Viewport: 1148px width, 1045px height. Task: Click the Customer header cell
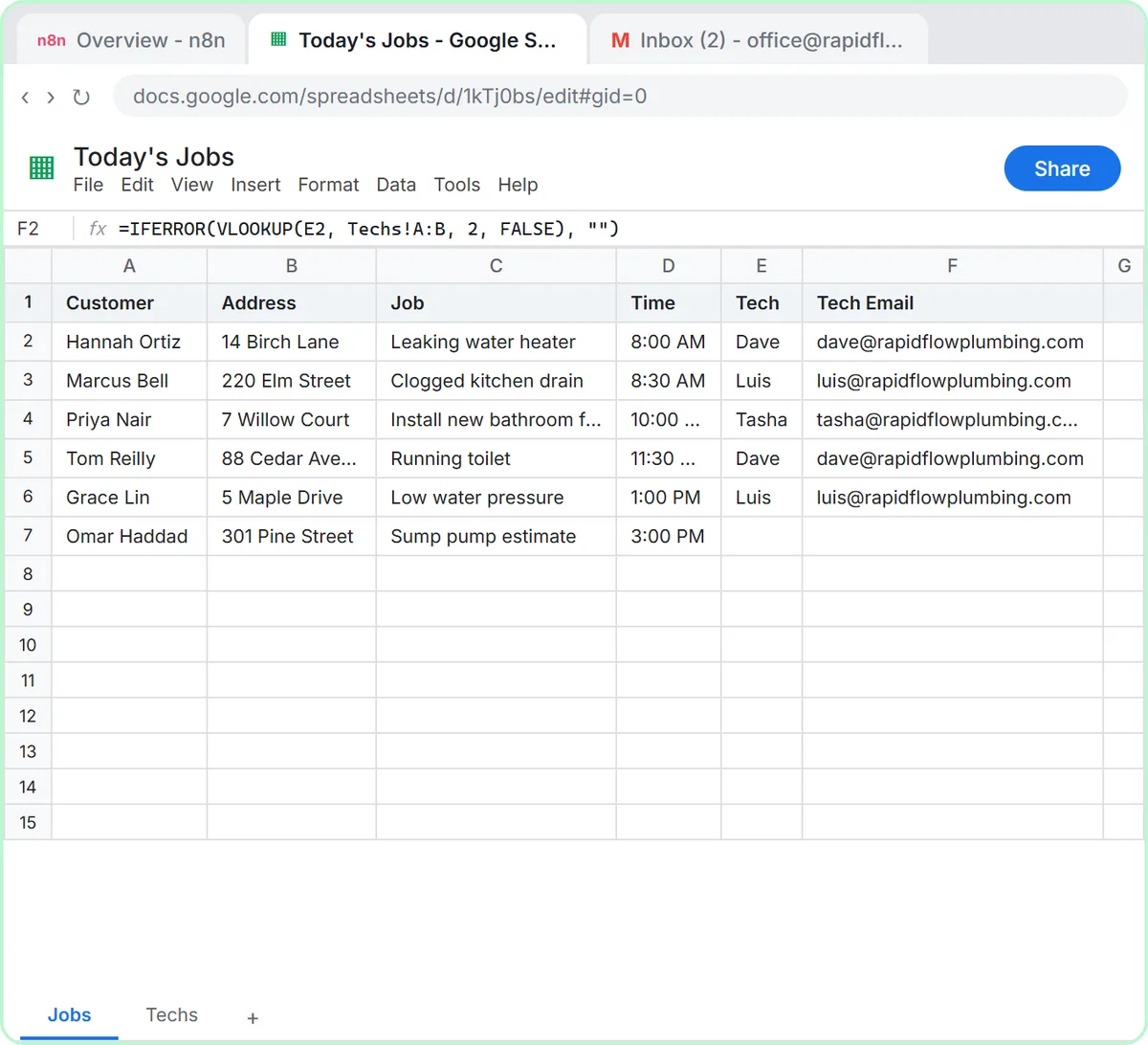pos(129,303)
